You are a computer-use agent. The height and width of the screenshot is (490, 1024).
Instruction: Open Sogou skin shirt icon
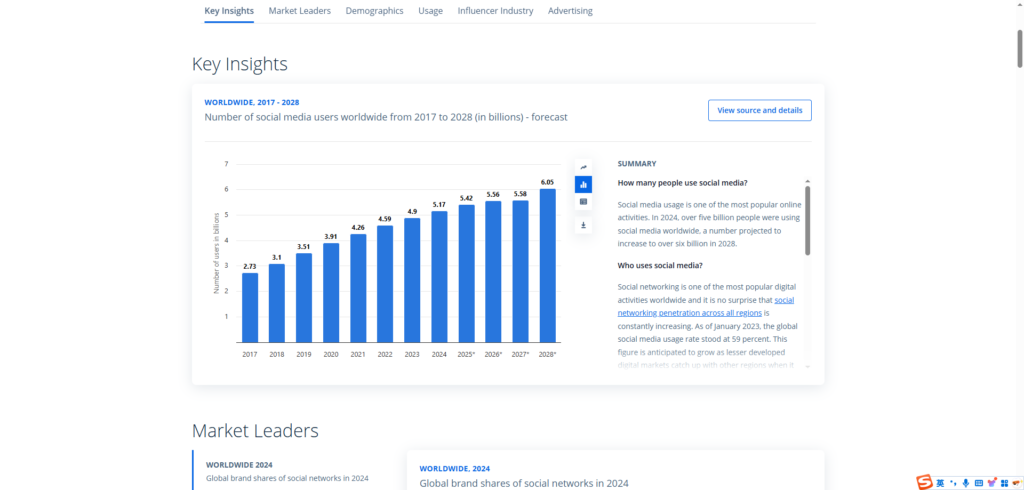pyautogui.click(x=991, y=482)
